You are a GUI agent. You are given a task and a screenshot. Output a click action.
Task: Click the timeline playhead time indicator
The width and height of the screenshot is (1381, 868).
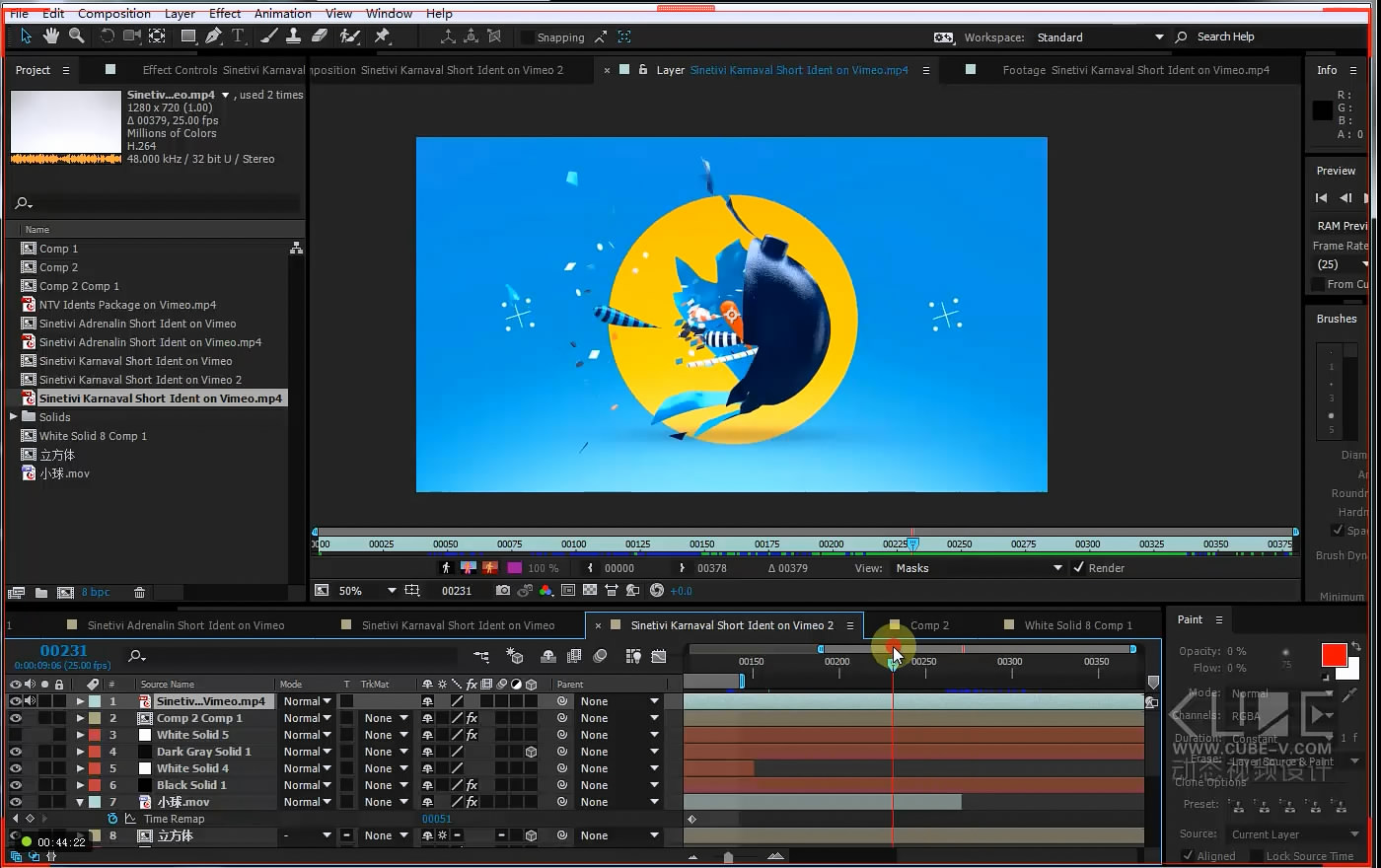point(893,666)
